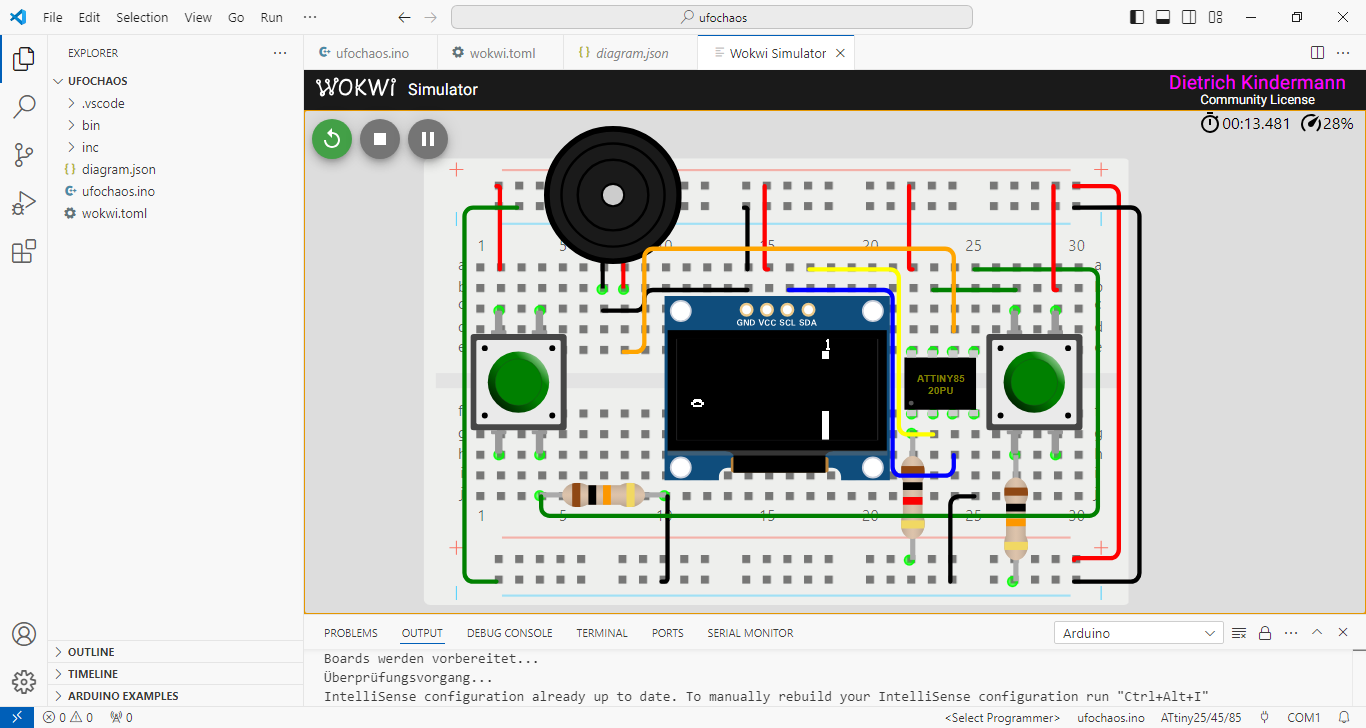
Task: Restart the Wokwi simulation
Action: pos(332,139)
